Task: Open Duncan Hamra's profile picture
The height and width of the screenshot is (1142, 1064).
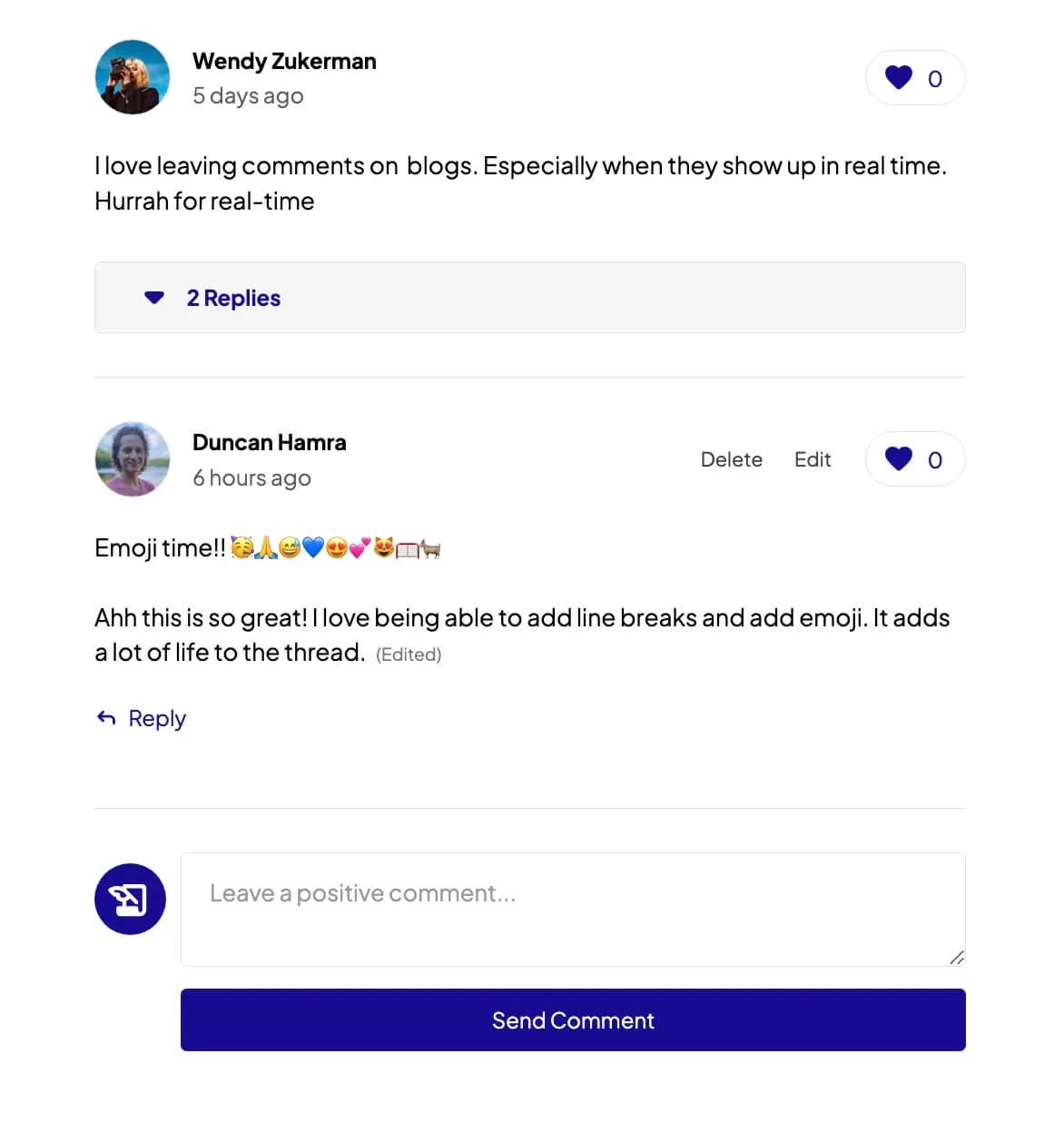Action: point(133,459)
